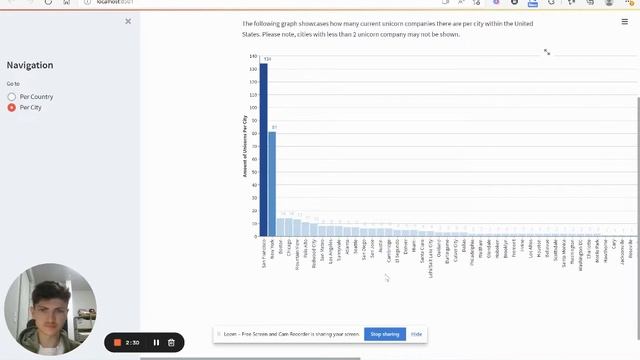640x360 pixels.
Task: Select the Per Country radio option
Action: (x=30, y=97)
